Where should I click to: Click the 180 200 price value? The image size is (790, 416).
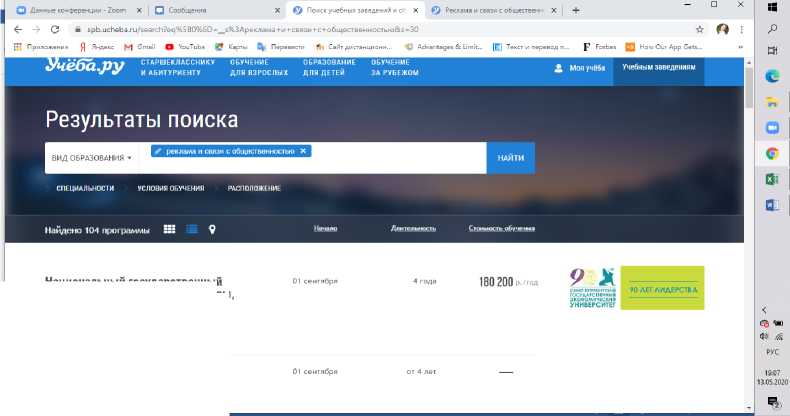point(496,282)
